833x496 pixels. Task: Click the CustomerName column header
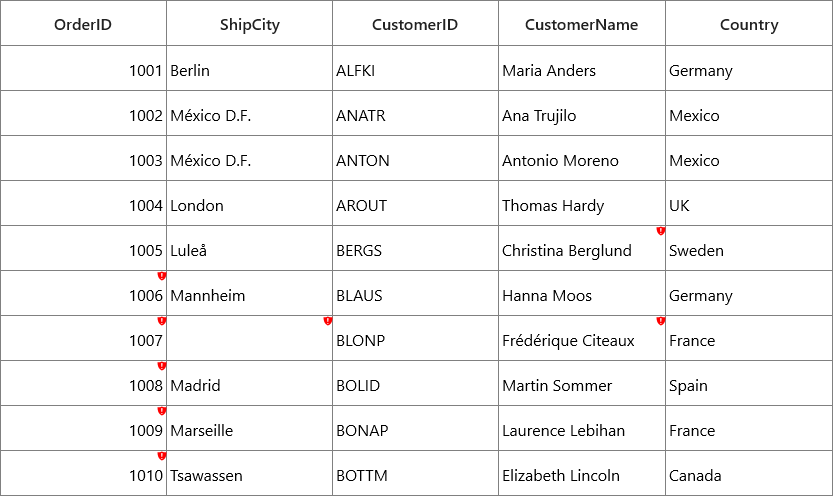(582, 23)
